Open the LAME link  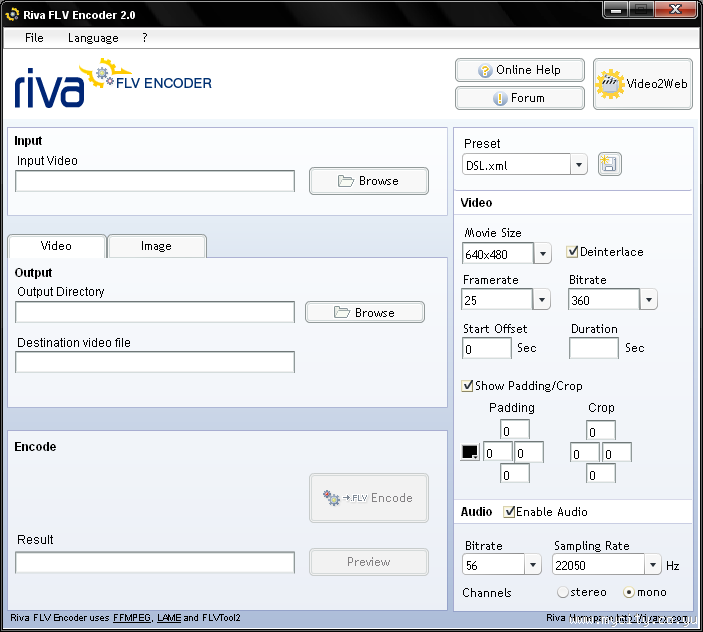(169, 618)
